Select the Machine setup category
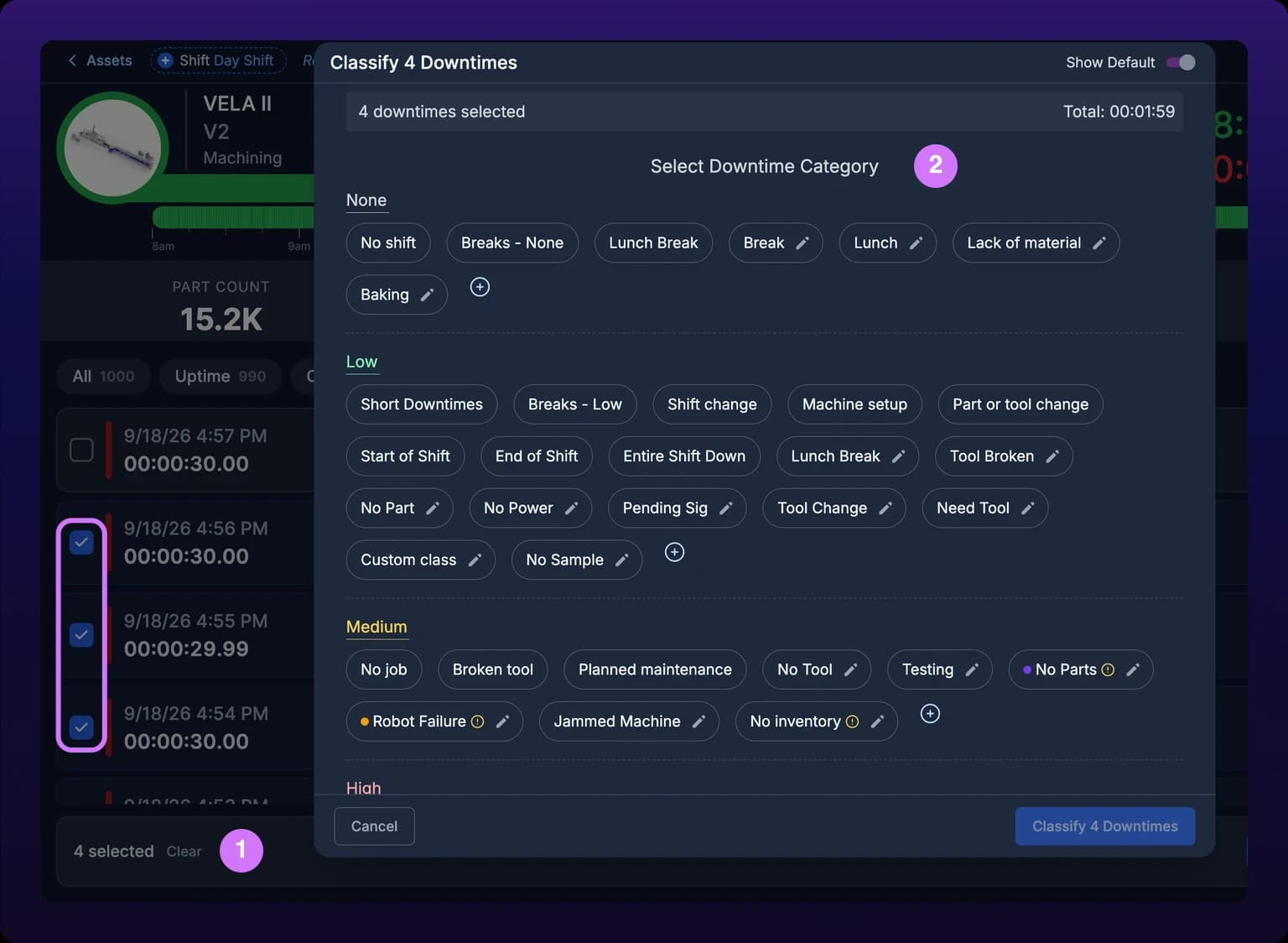1288x943 pixels. pyautogui.click(x=854, y=404)
